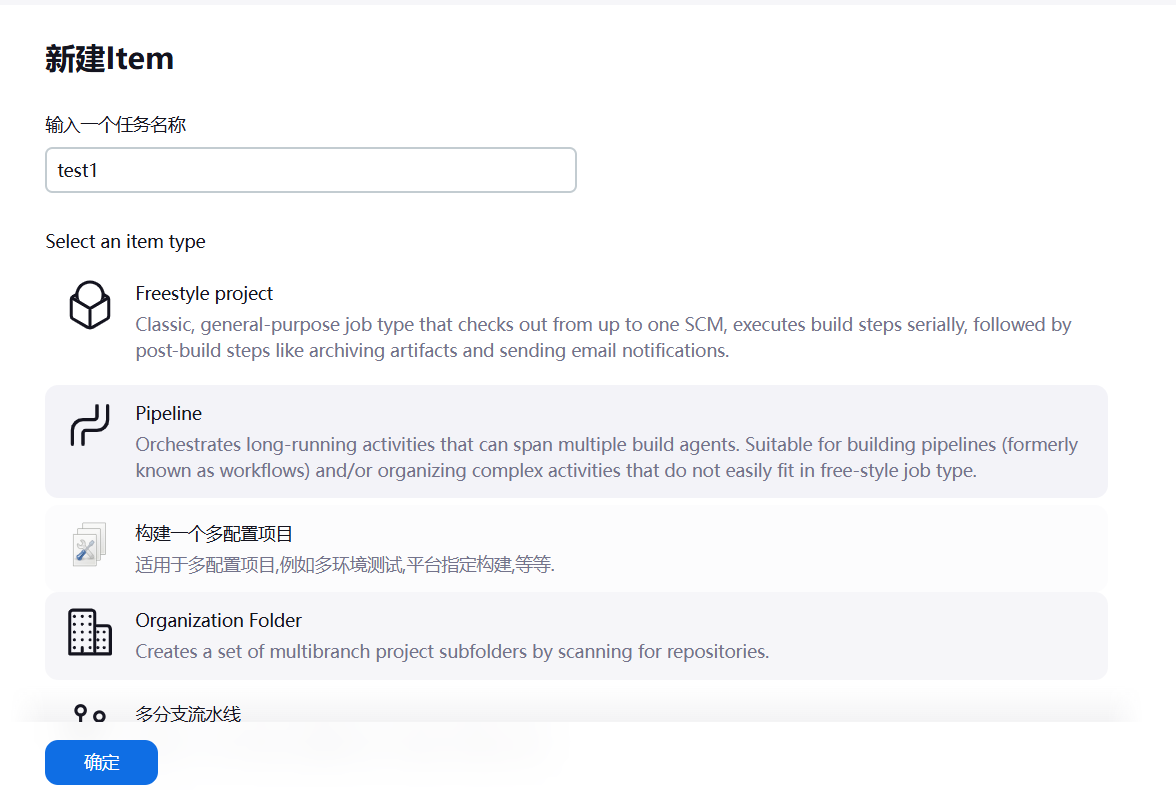Click the Pipeline icon

pyautogui.click(x=90, y=425)
